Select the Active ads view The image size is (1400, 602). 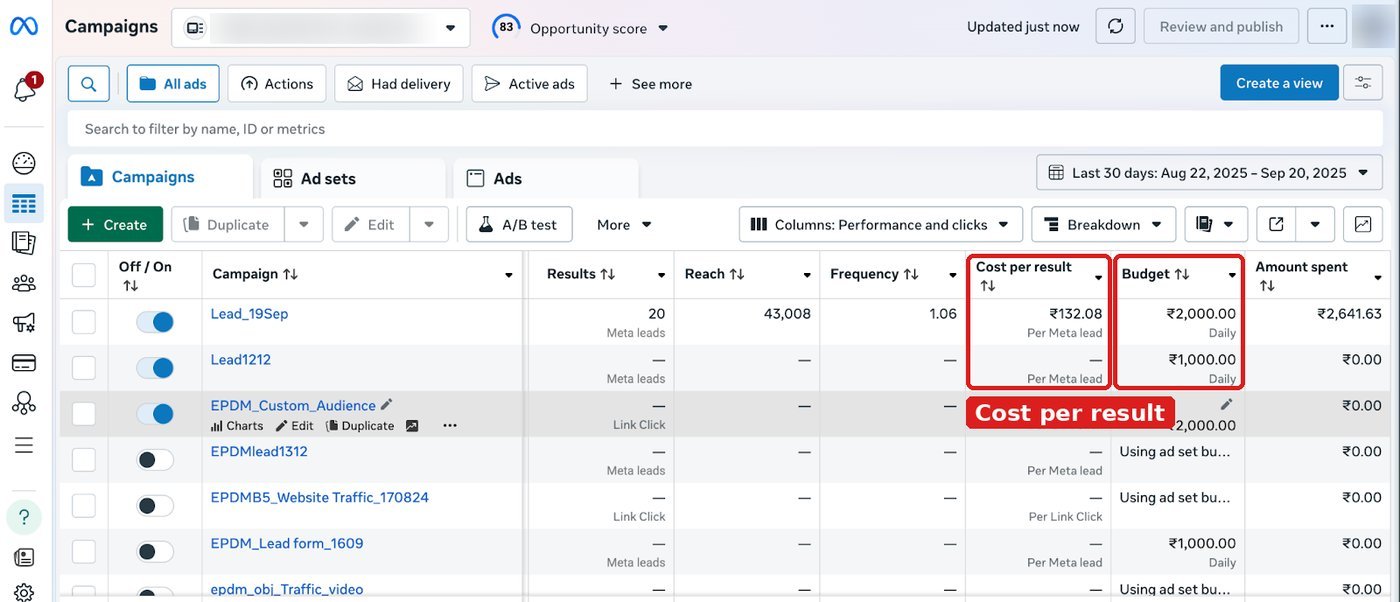point(530,84)
